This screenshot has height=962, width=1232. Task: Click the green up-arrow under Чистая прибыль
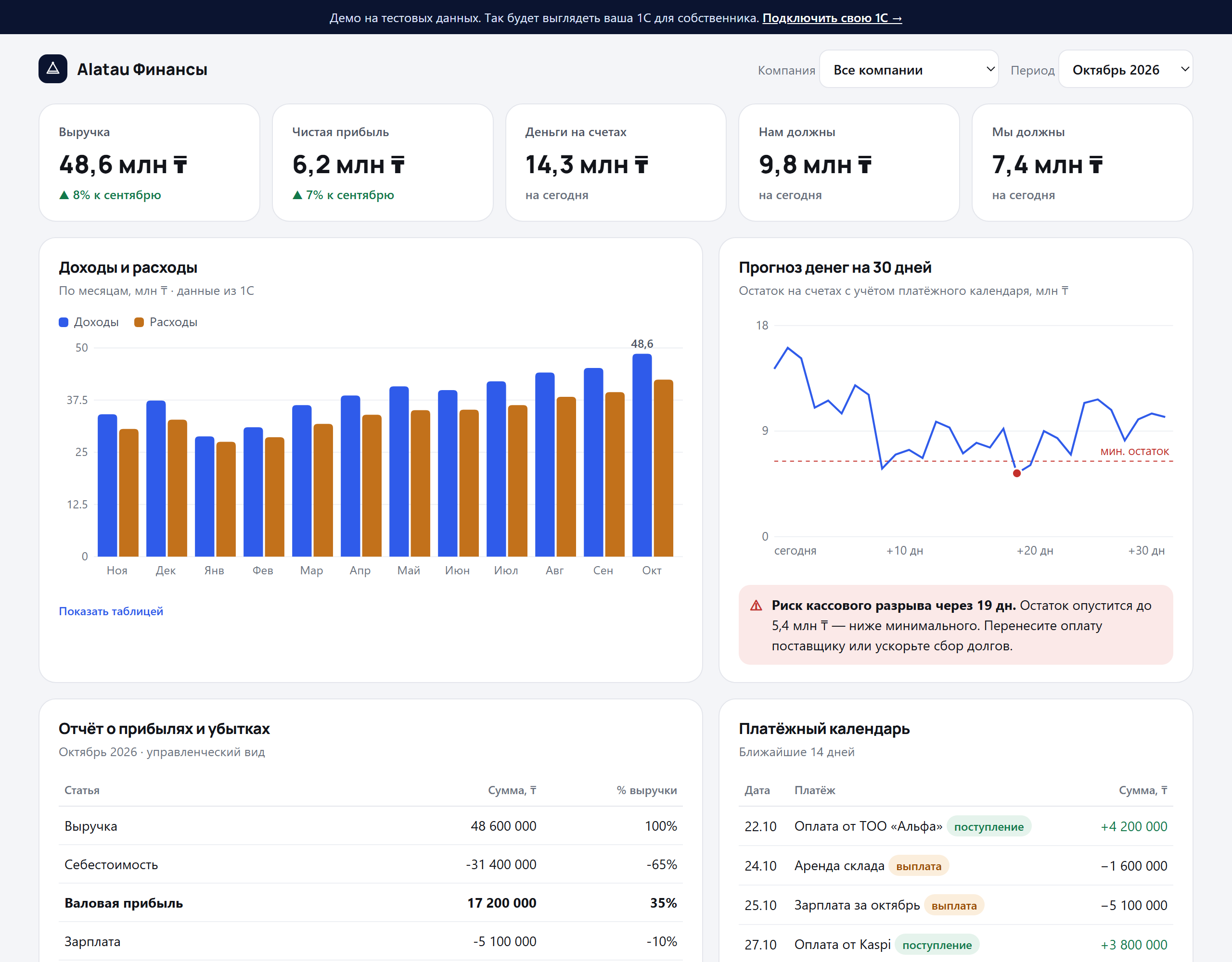pos(297,195)
